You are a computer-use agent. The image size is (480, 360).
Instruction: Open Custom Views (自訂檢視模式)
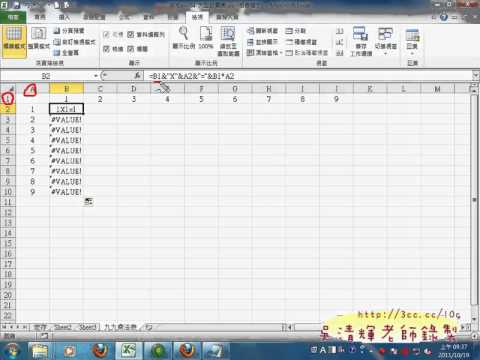pyautogui.click(x=75, y=42)
